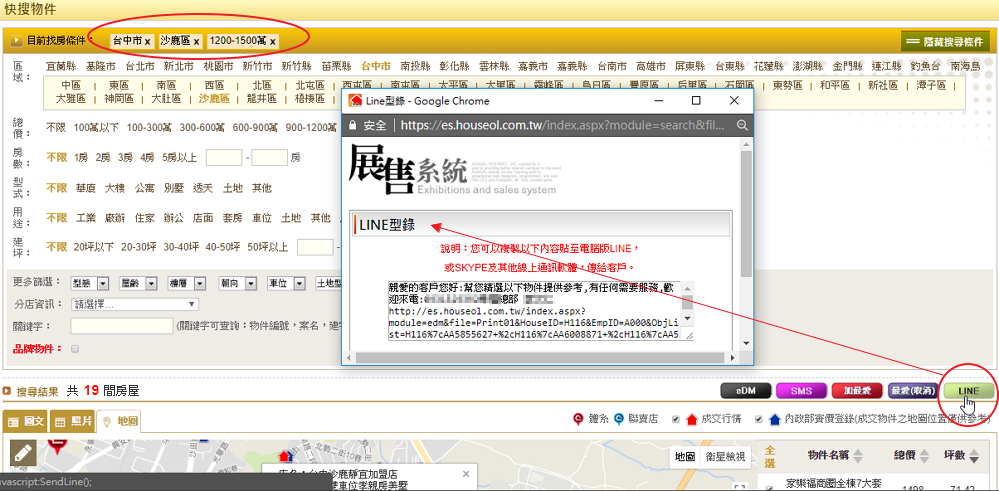Click the pencil draw icon on map
Image resolution: width=999 pixels, height=491 pixels.
pos(23,453)
